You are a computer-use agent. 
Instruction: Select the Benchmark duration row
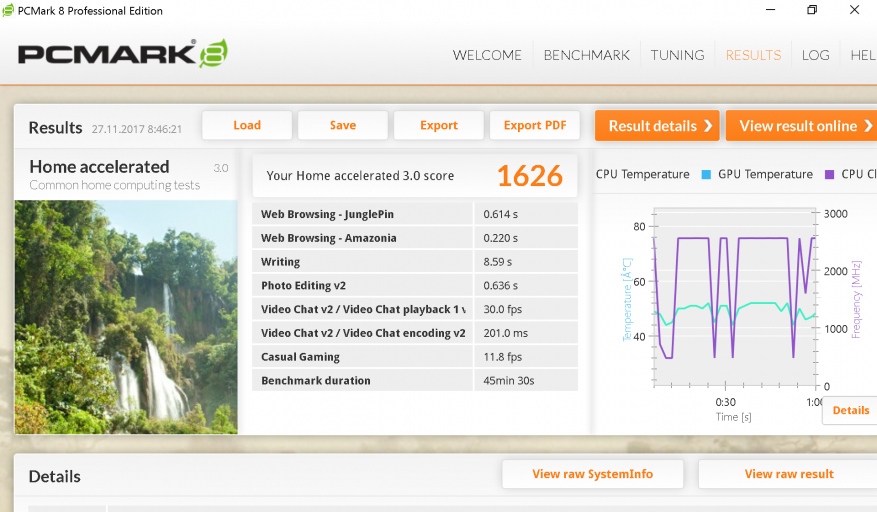click(x=415, y=381)
